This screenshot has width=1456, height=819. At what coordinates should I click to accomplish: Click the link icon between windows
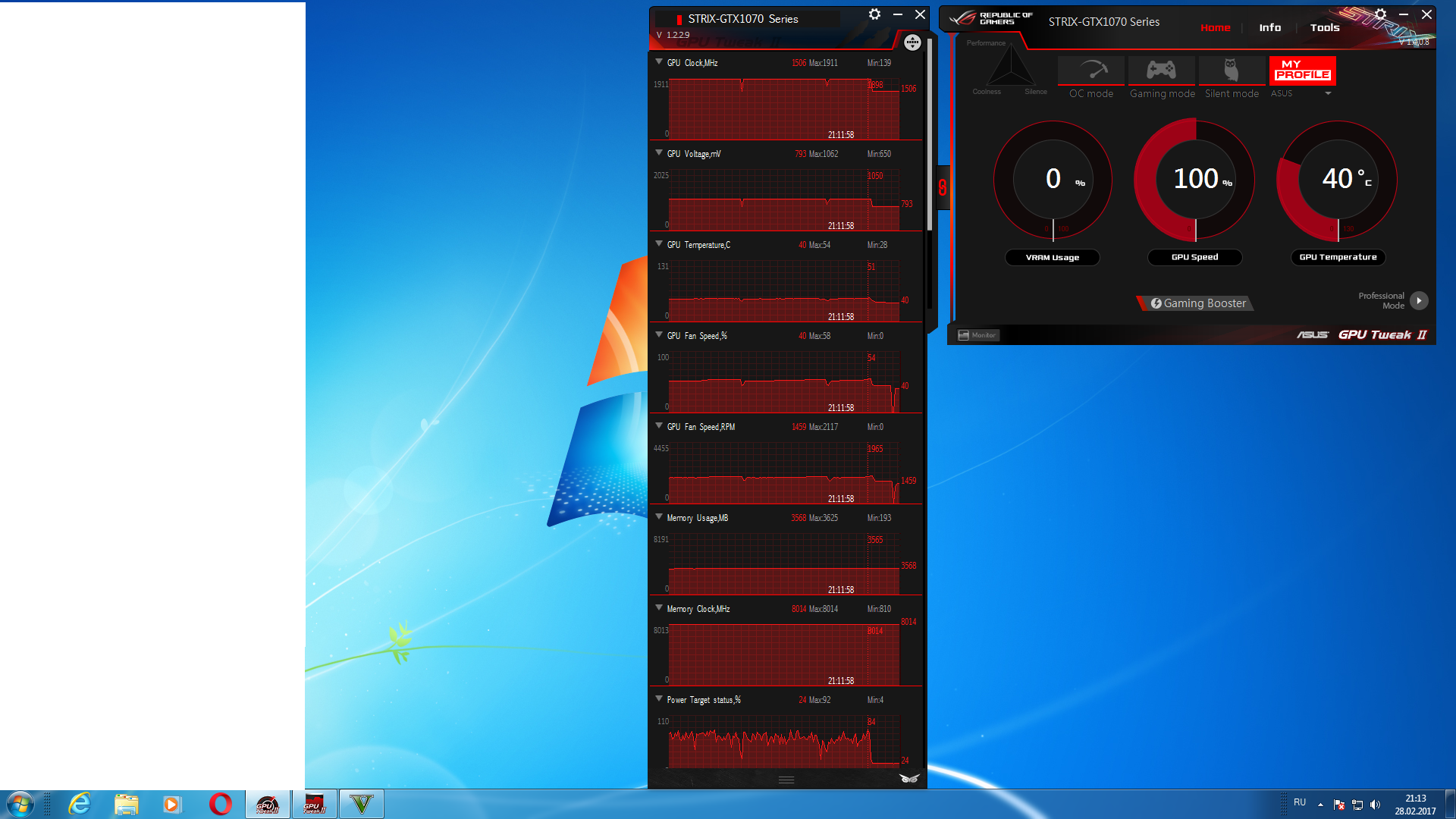click(942, 187)
